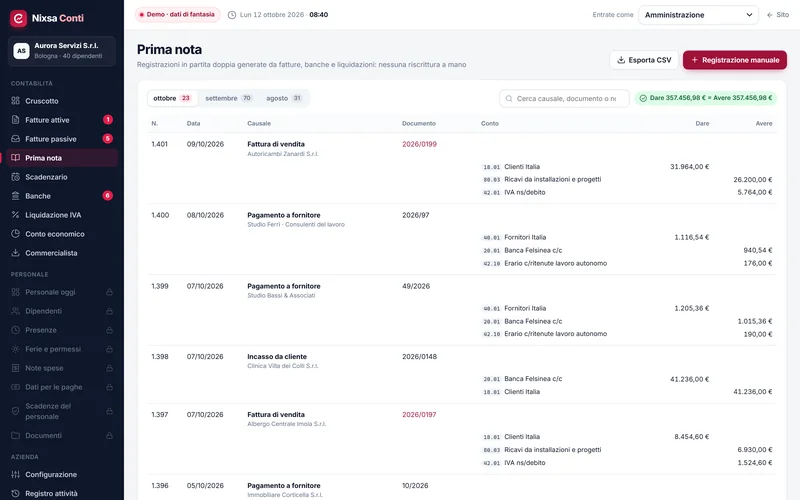
Task: Click Clinica Villa dei Colli S.r.l.
Action: point(283,366)
